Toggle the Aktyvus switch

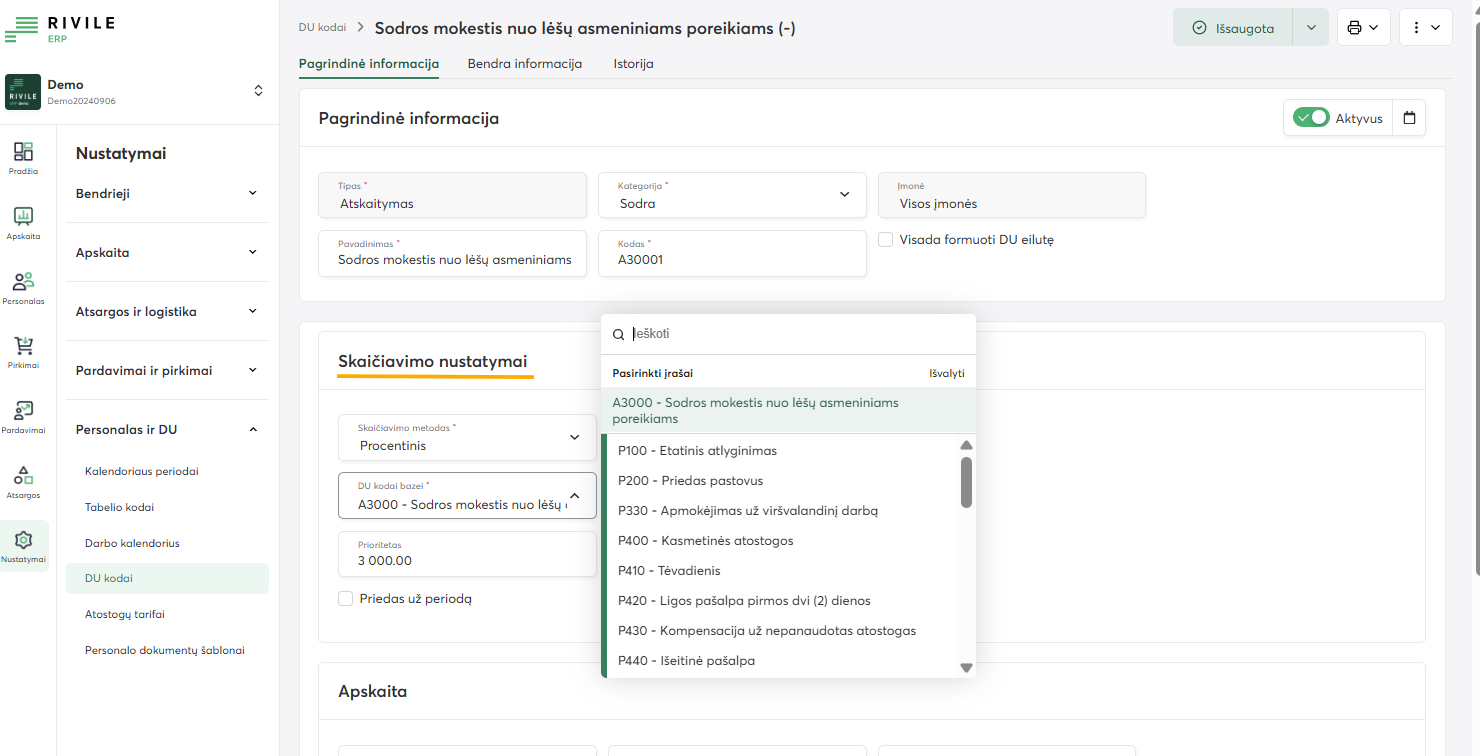(x=1310, y=118)
